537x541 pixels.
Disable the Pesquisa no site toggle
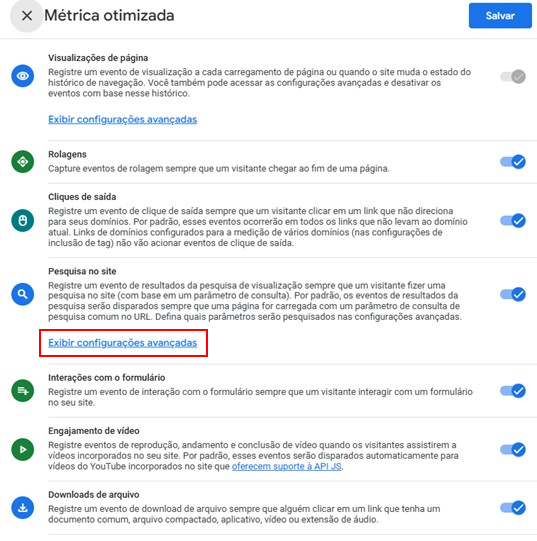click(513, 294)
